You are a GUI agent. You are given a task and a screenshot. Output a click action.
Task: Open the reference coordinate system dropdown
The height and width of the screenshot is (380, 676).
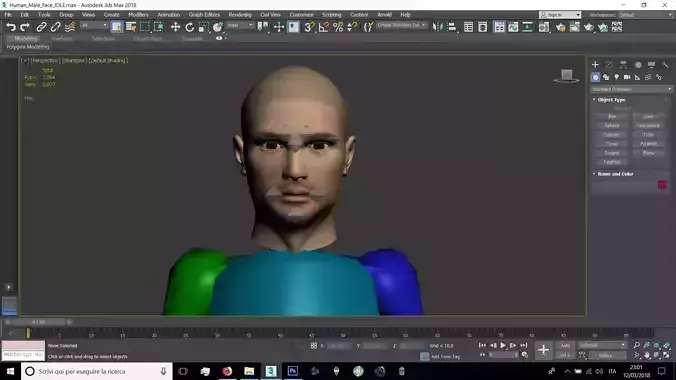point(240,25)
